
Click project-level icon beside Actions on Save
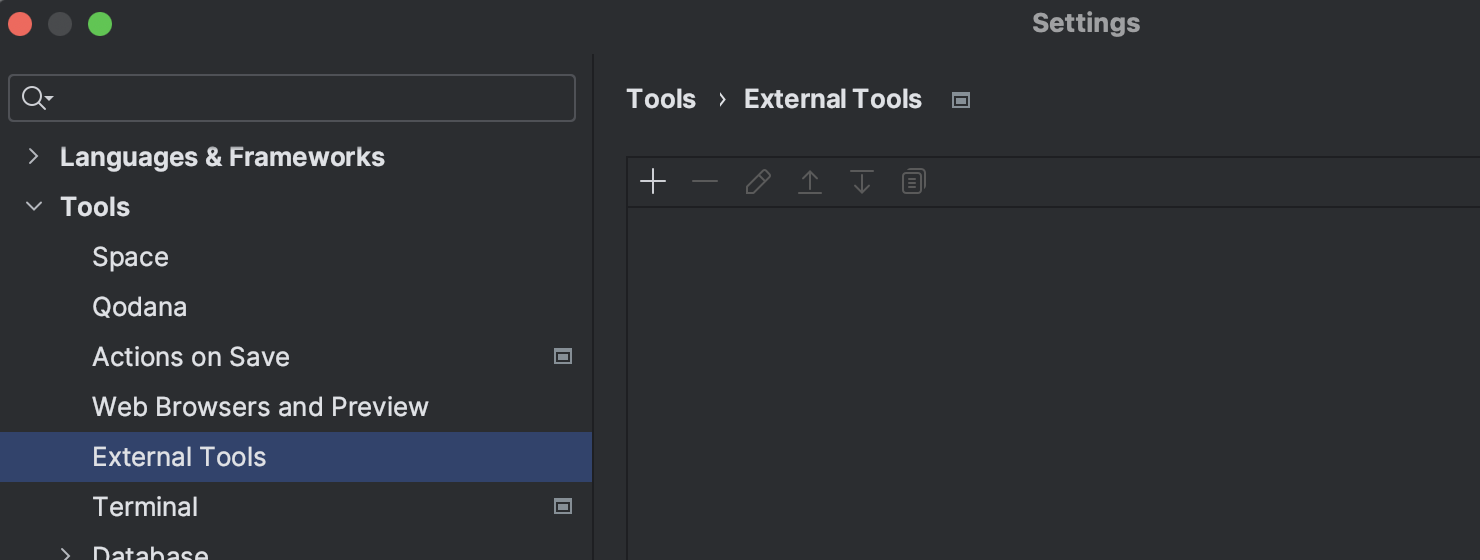pyautogui.click(x=563, y=356)
